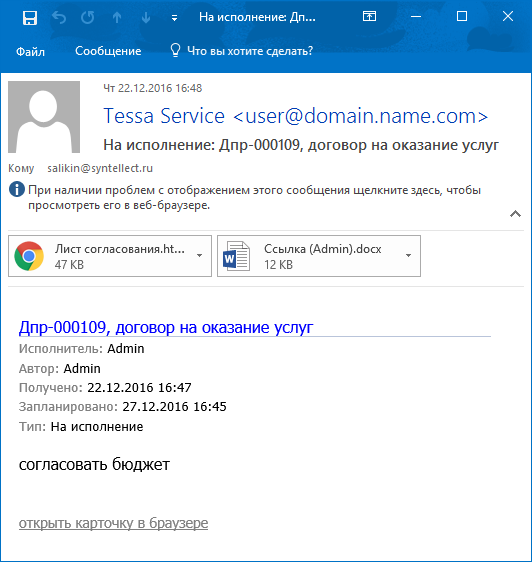Click the Undo arrow icon
Image resolution: width=532 pixels, height=562 pixels.
(x=59, y=17)
